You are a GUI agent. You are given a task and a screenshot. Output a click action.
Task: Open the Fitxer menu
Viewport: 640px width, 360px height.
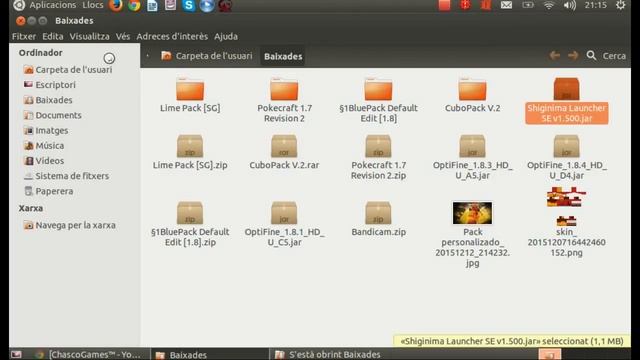click(x=24, y=36)
